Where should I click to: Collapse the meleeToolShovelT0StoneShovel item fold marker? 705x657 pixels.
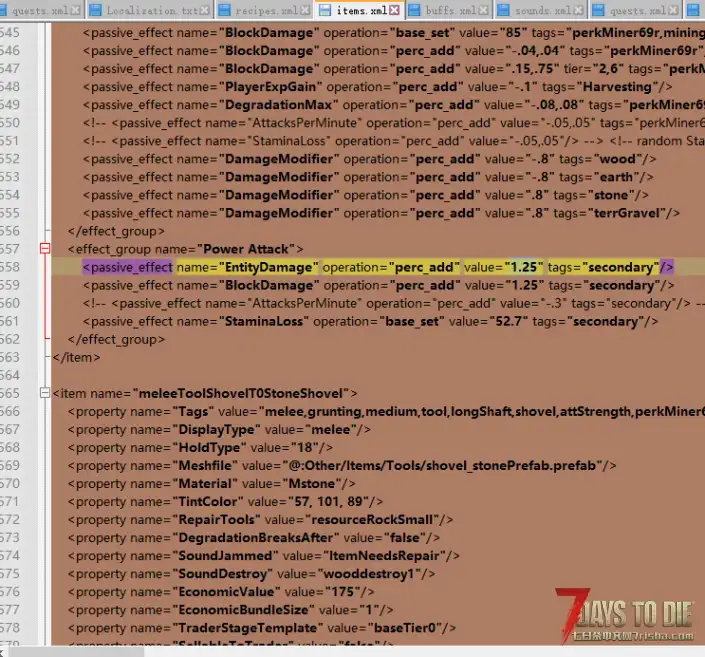[44, 393]
